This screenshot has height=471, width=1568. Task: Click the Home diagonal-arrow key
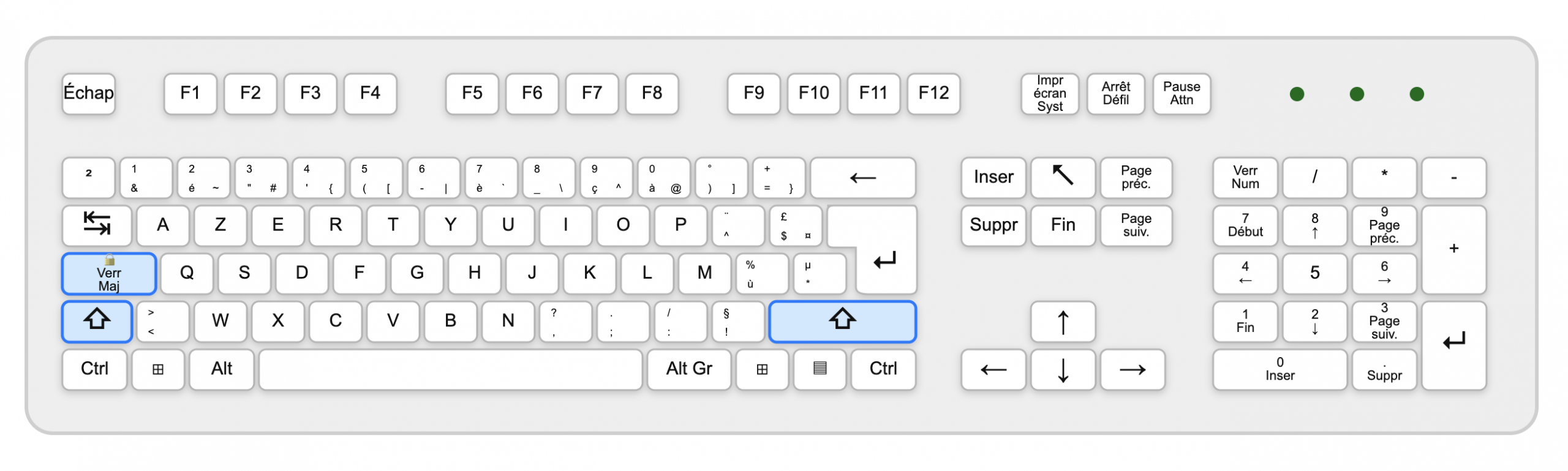(1063, 178)
